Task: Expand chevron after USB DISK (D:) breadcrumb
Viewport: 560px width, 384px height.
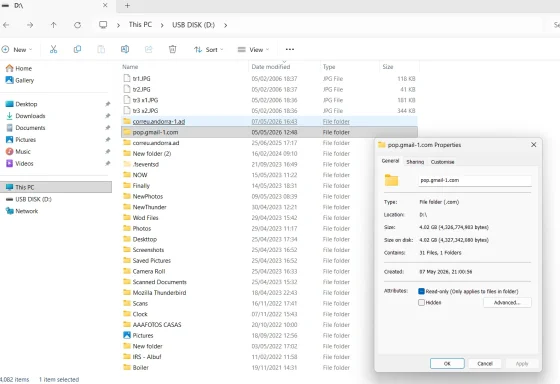Action: click(x=225, y=25)
